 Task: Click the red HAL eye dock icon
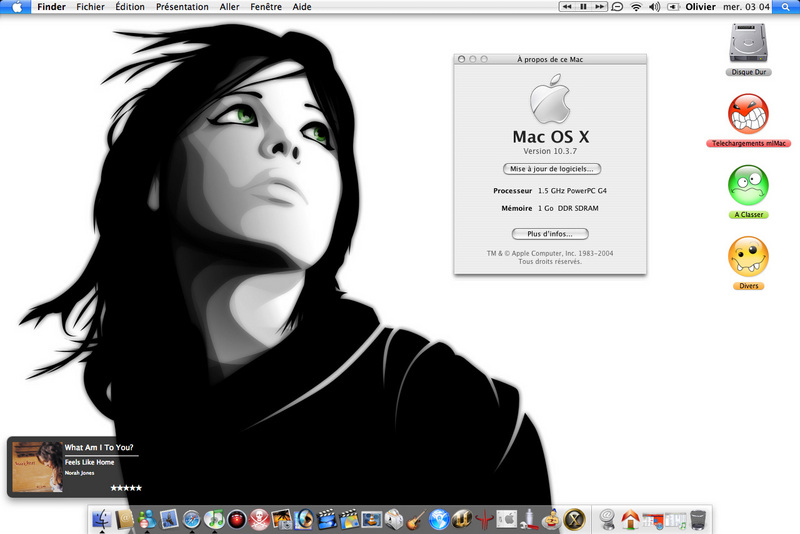point(237,520)
